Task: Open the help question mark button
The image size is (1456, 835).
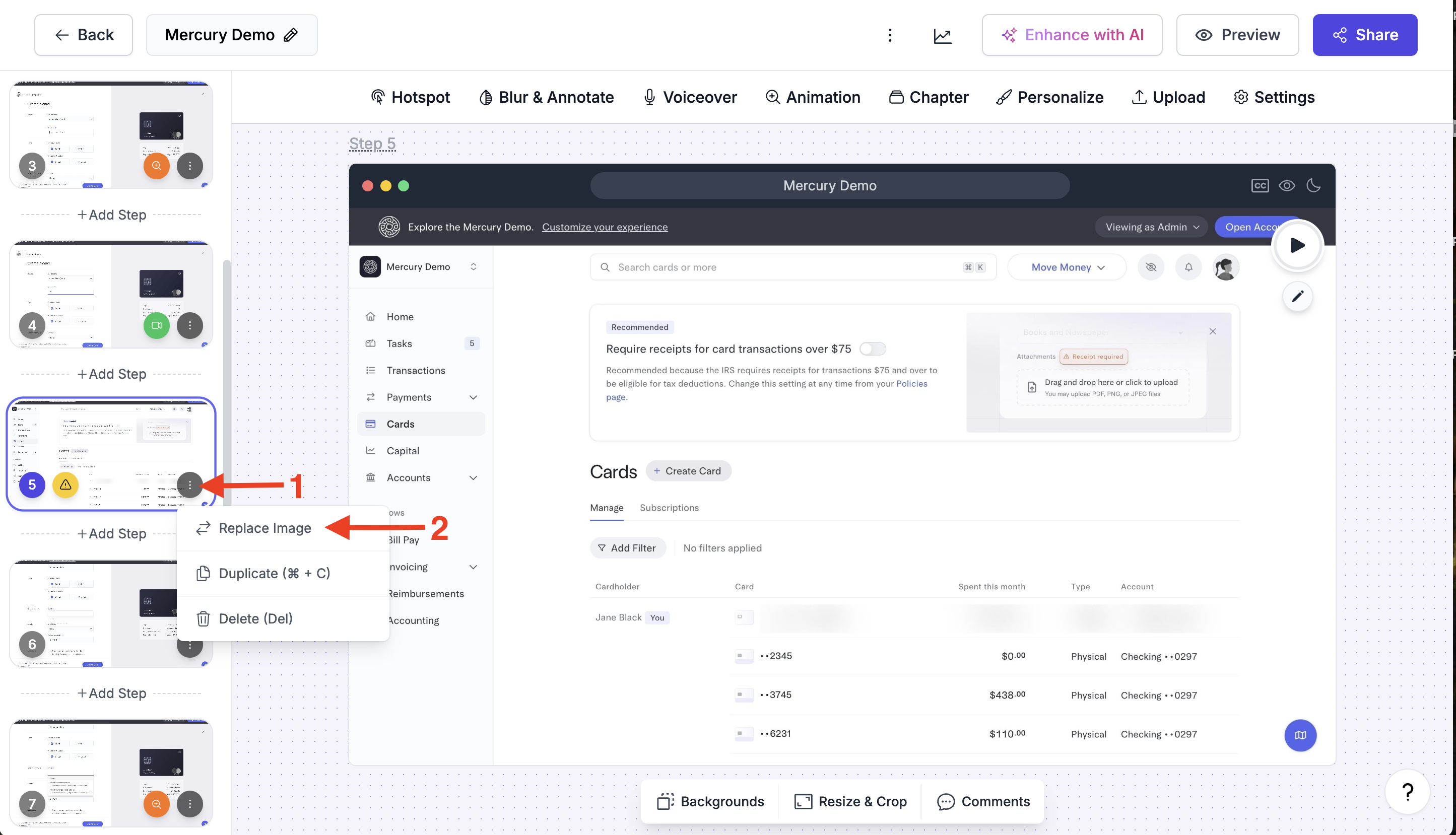Action: pyautogui.click(x=1407, y=792)
